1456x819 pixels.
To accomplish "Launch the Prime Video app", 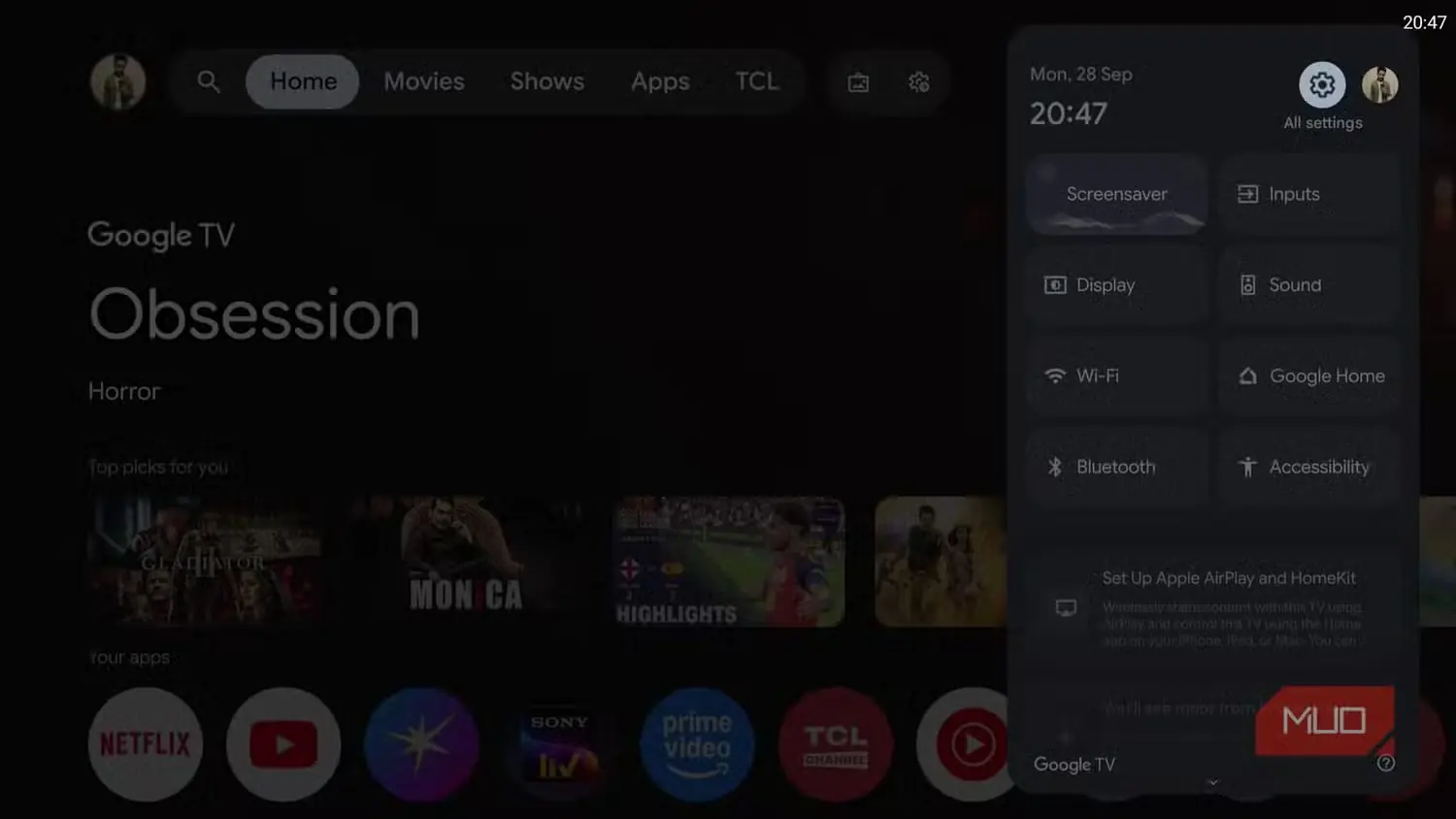I will tap(697, 744).
